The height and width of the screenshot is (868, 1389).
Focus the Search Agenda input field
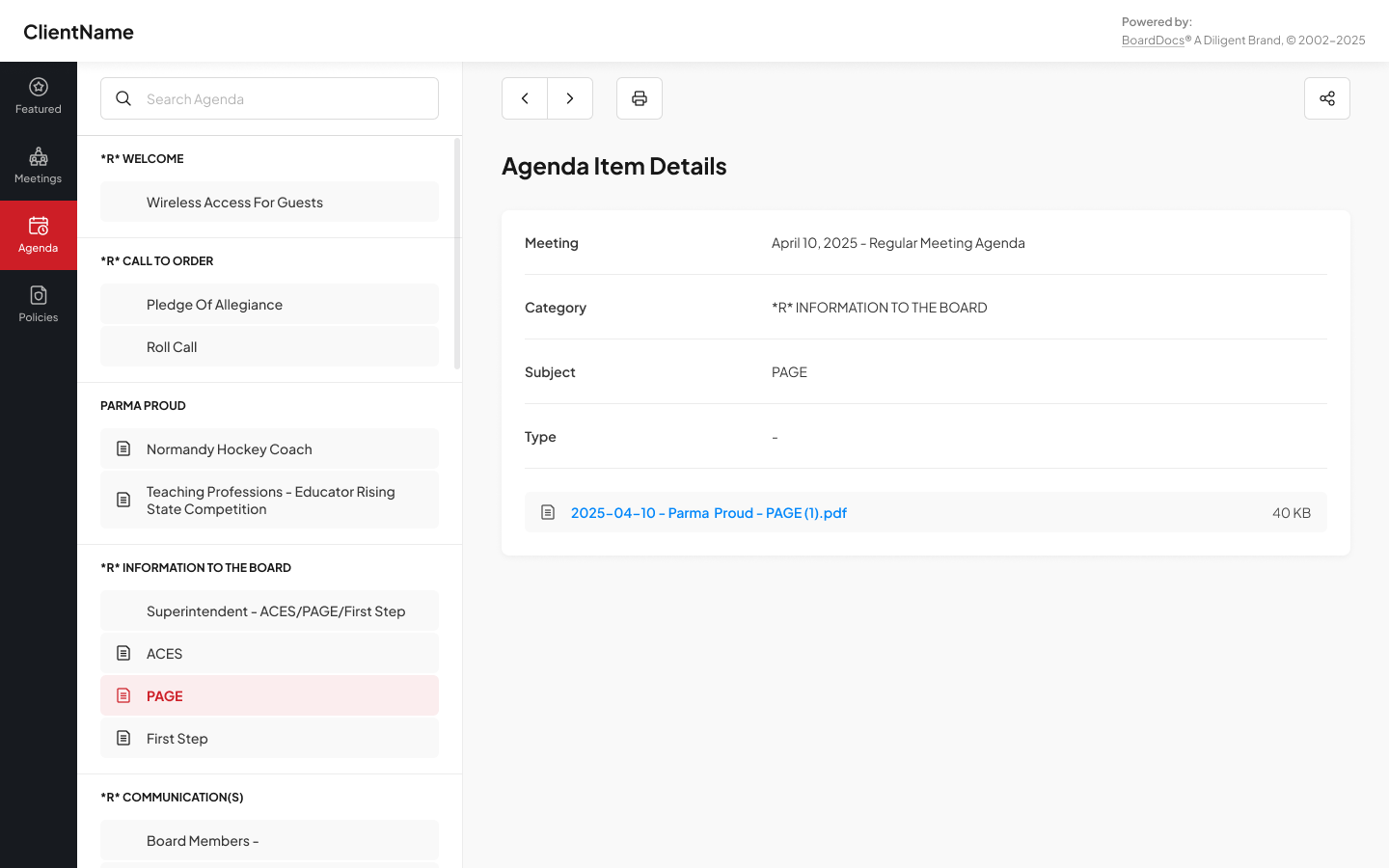point(269,98)
